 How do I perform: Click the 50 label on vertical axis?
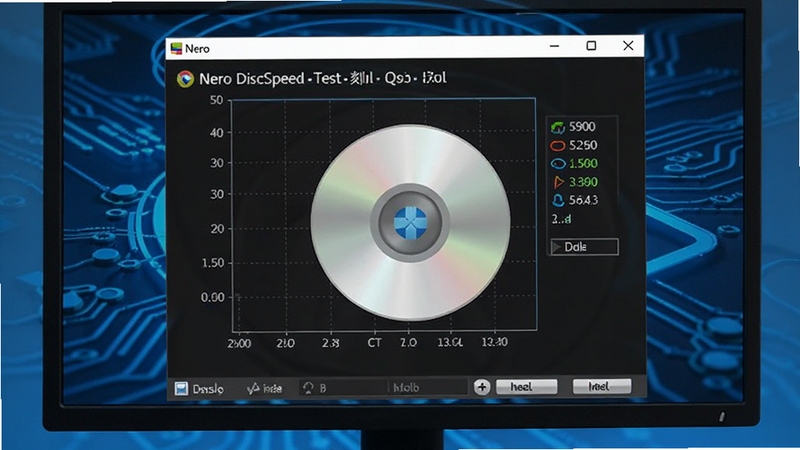(x=216, y=101)
